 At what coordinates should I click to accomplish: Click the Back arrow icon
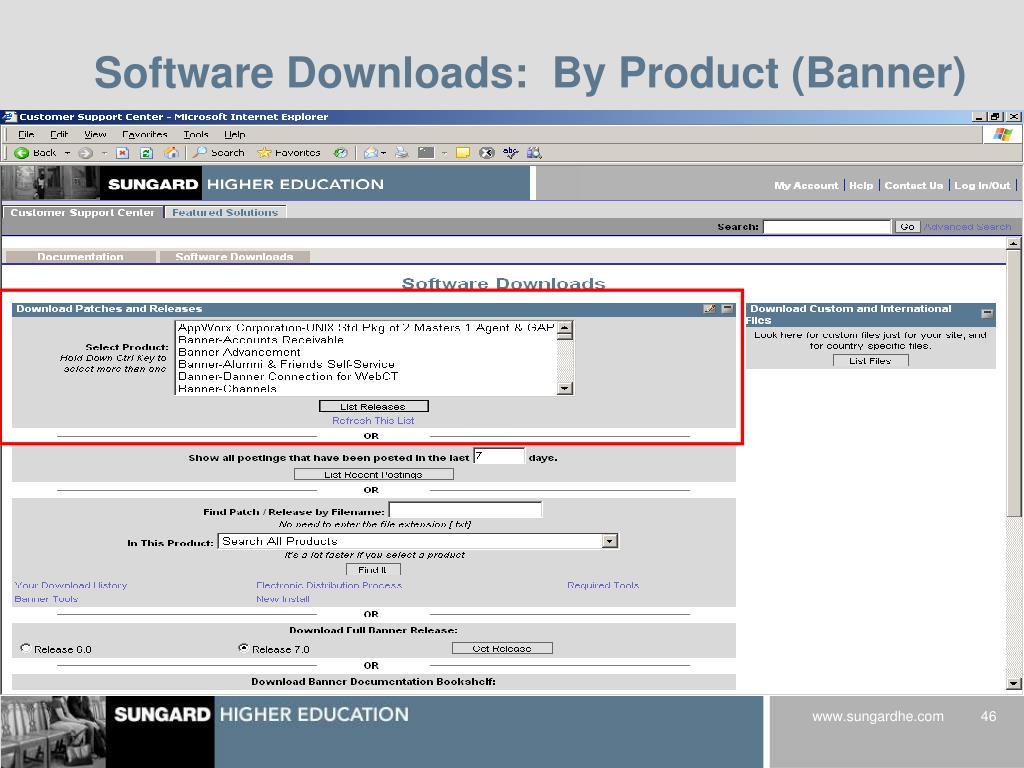tap(22, 153)
